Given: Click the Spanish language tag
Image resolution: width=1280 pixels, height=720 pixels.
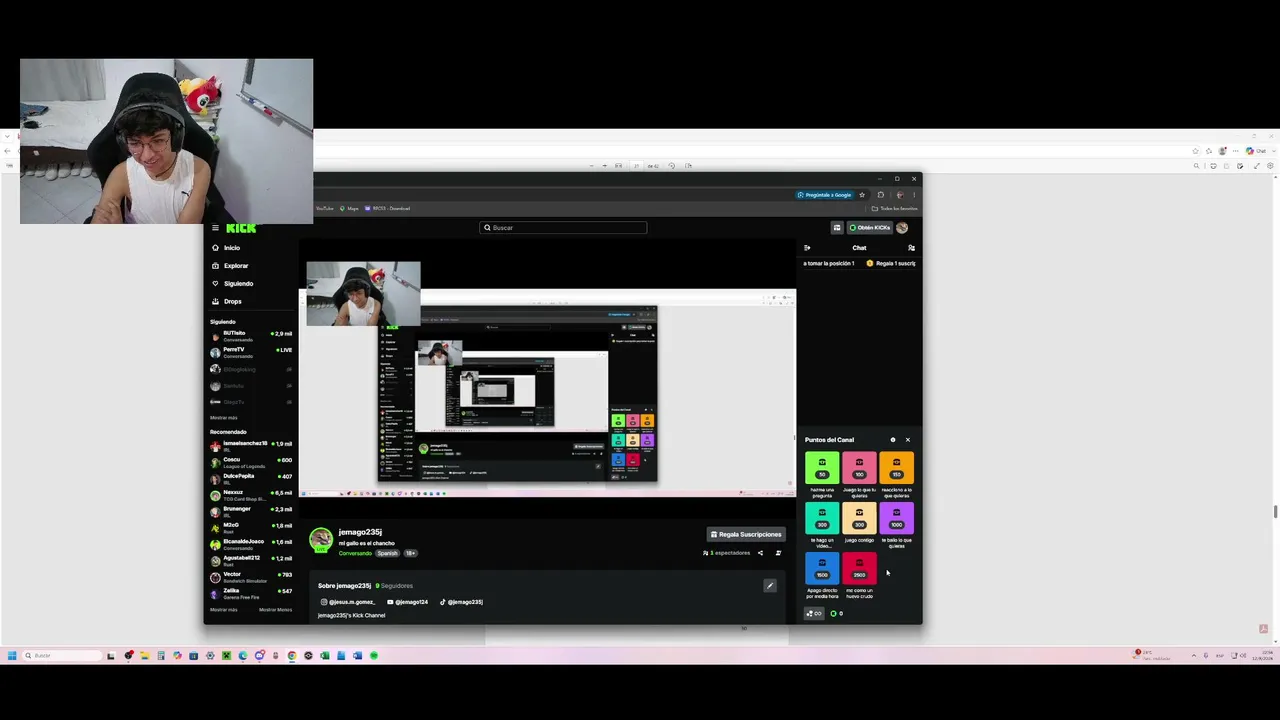Looking at the screenshot, I should [x=387, y=553].
